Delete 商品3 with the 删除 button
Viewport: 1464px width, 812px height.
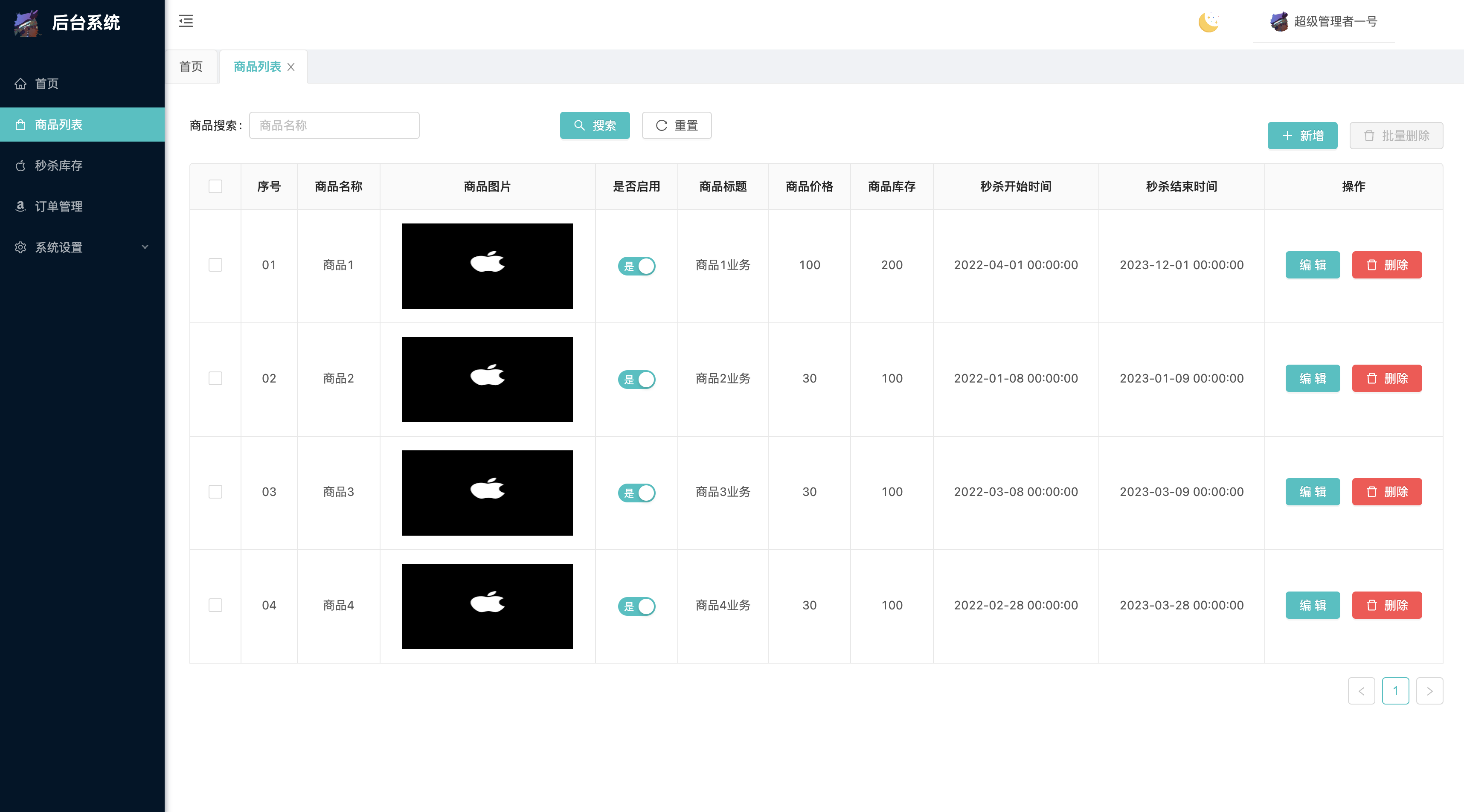[x=1387, y=492]
